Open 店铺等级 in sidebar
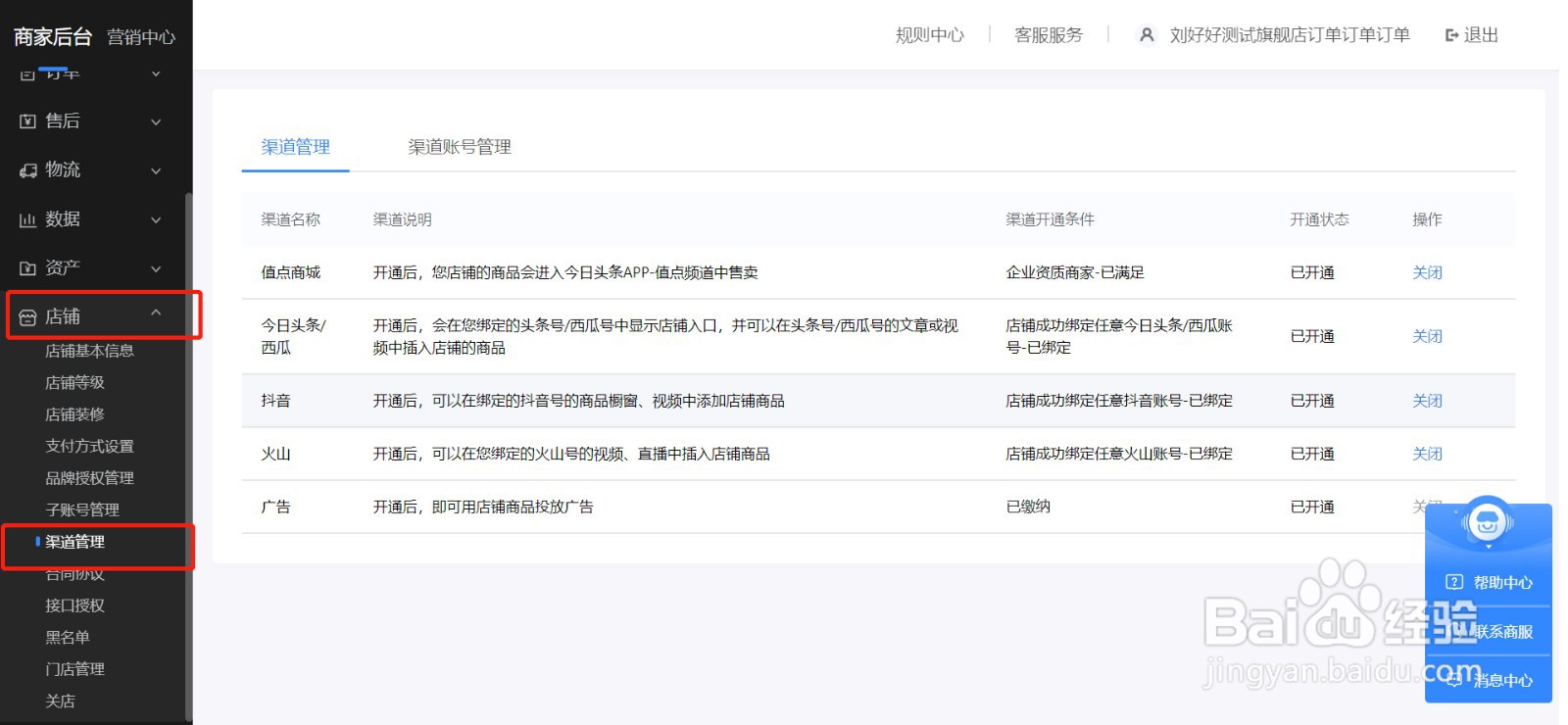The image size is (1568, 725). 74,382
